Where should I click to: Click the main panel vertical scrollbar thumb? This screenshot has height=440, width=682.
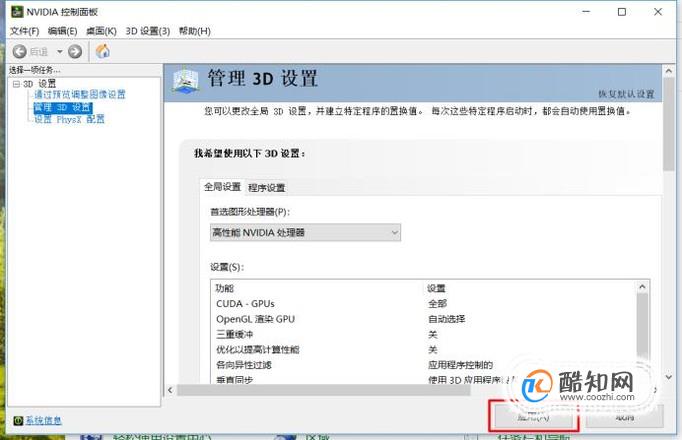pyautogui.click(x=669, y=124)
